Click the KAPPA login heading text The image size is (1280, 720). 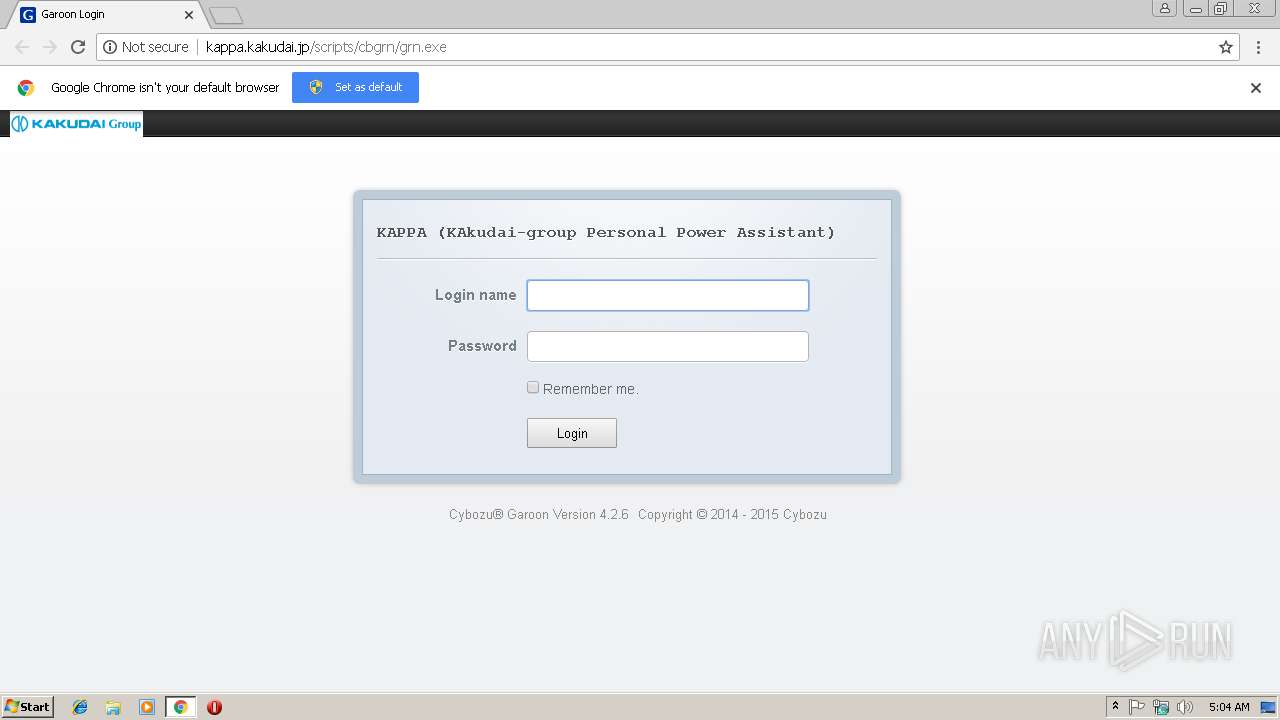click(606, 232)
